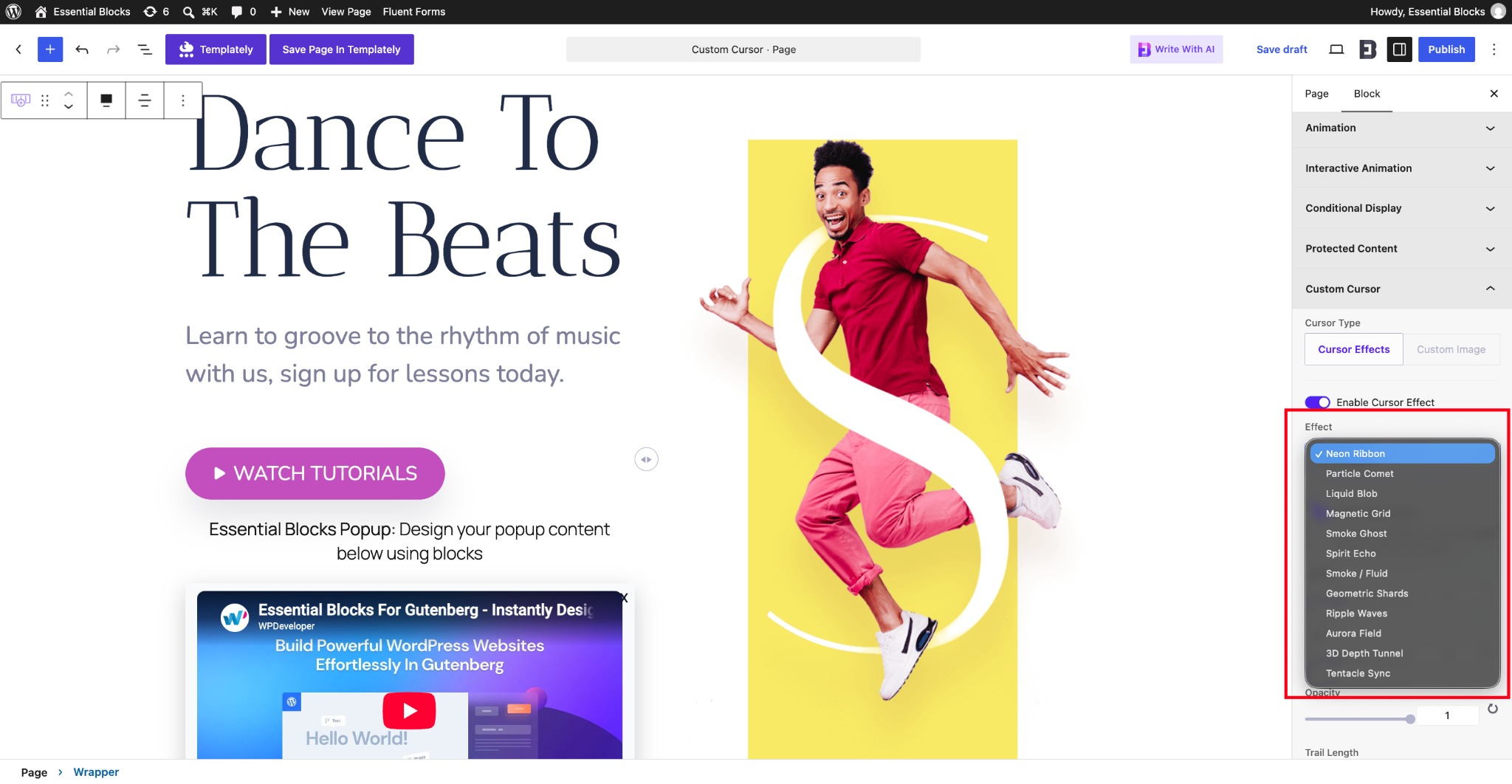Click the redo arrow icon
This screenshot has height=784, width=1512.
pos(113,49)
